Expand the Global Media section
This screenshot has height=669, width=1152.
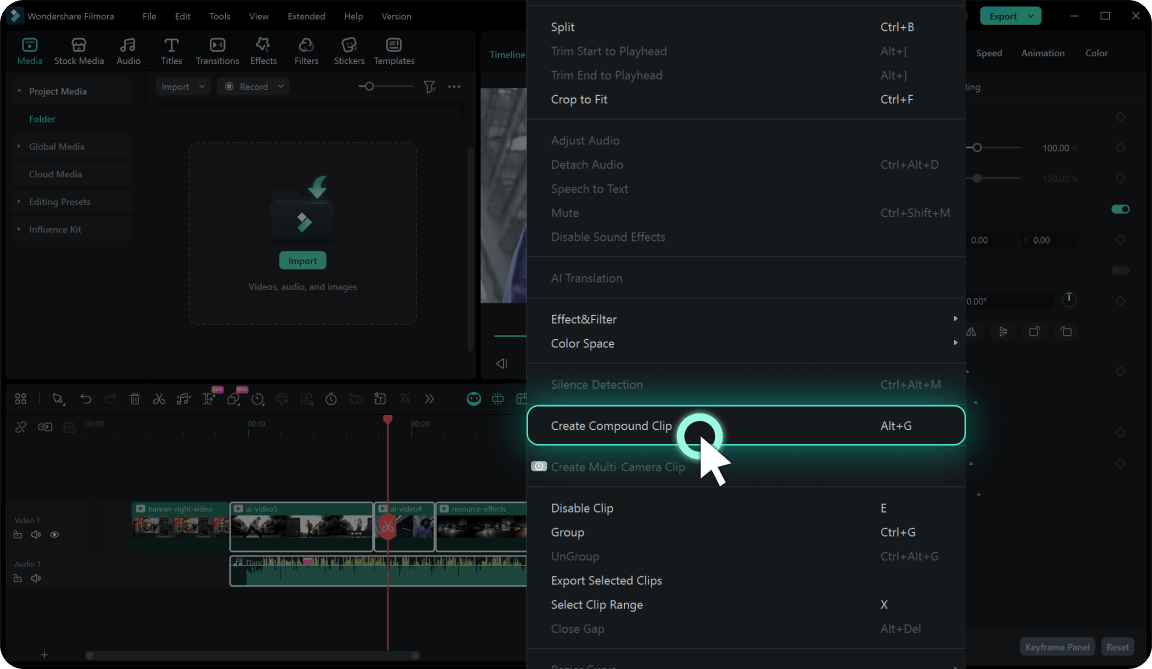point(18,146)
